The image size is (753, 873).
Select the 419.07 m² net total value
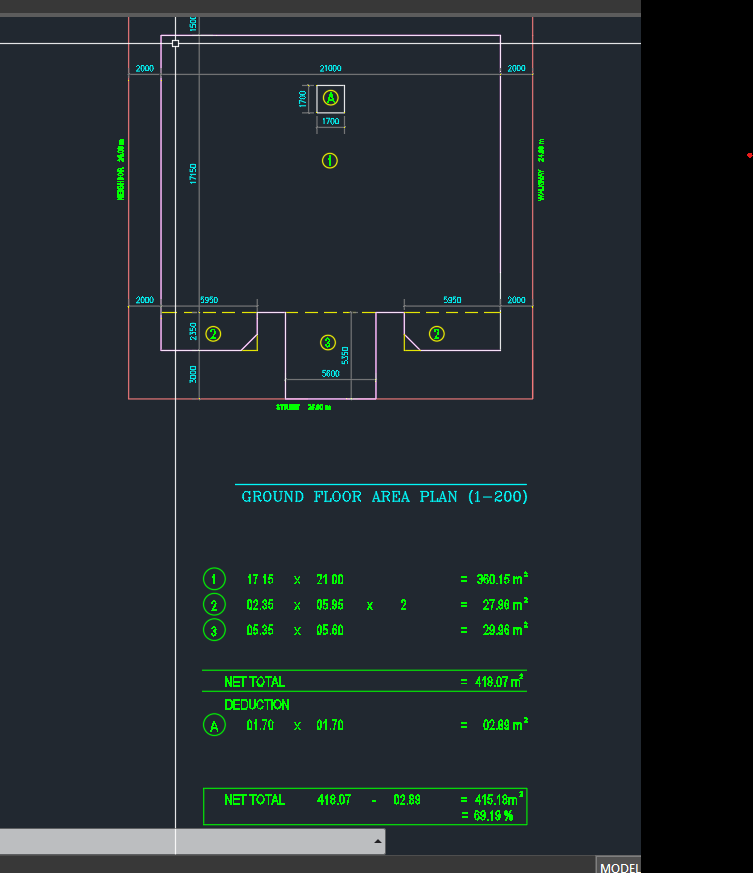point(499,681)
